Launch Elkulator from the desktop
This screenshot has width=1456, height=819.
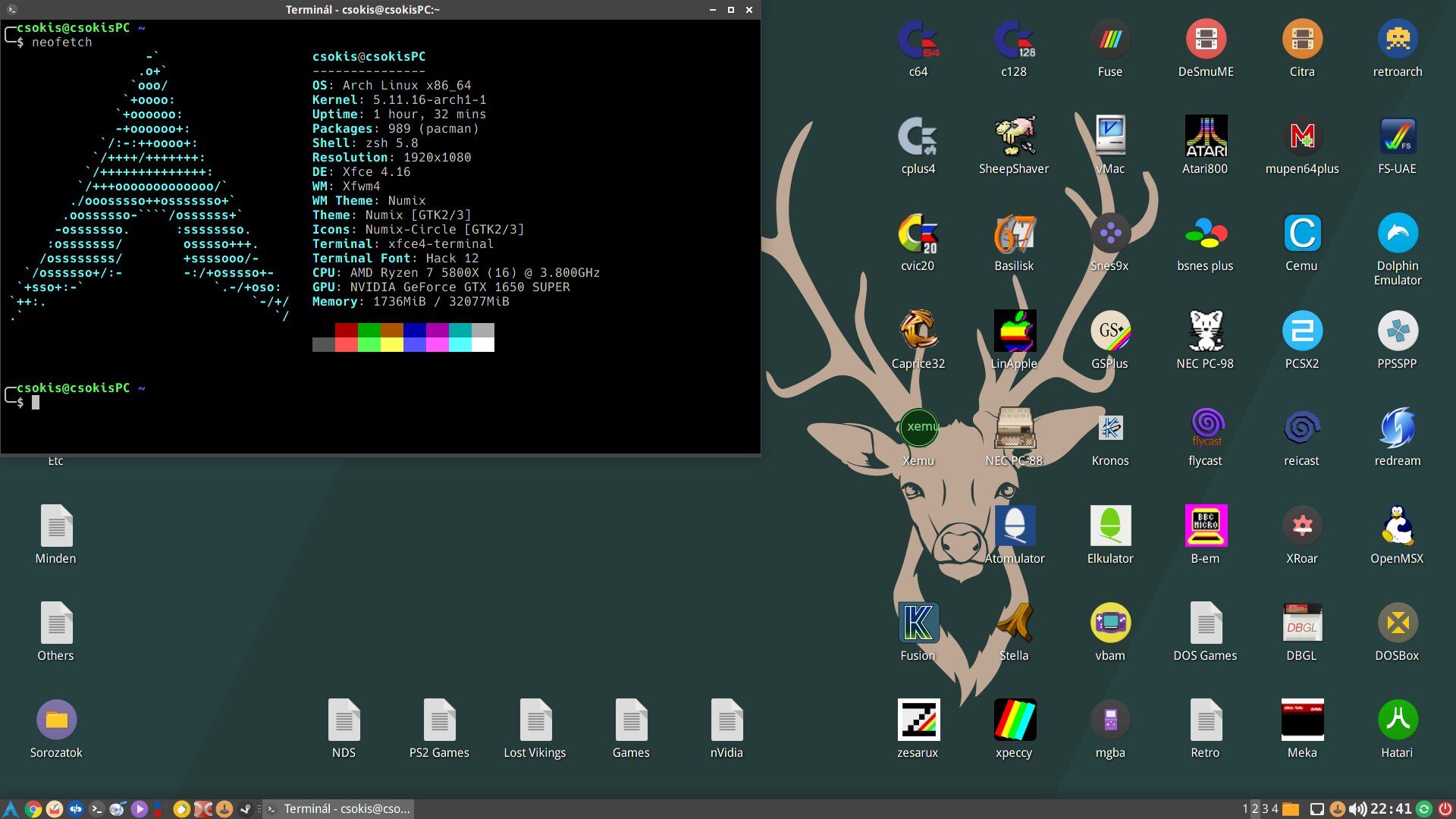(1110, 526)
